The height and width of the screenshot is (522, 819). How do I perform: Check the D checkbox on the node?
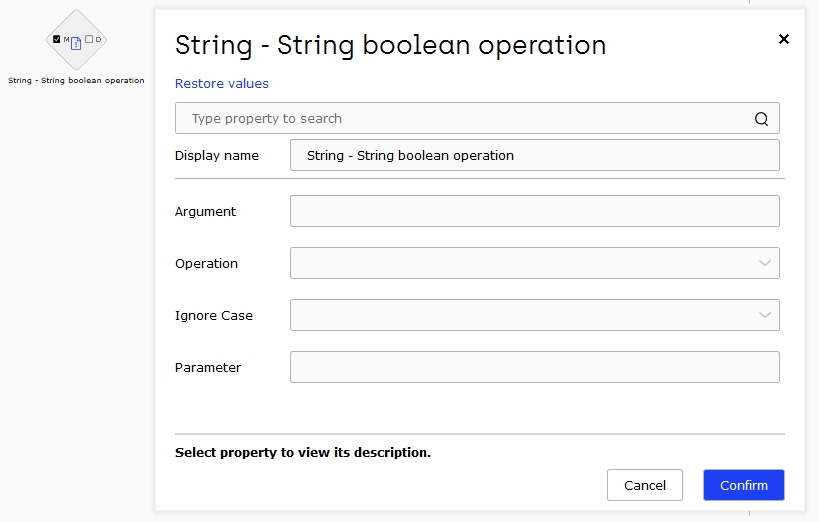pyautogui.click(x=89, y=39)
